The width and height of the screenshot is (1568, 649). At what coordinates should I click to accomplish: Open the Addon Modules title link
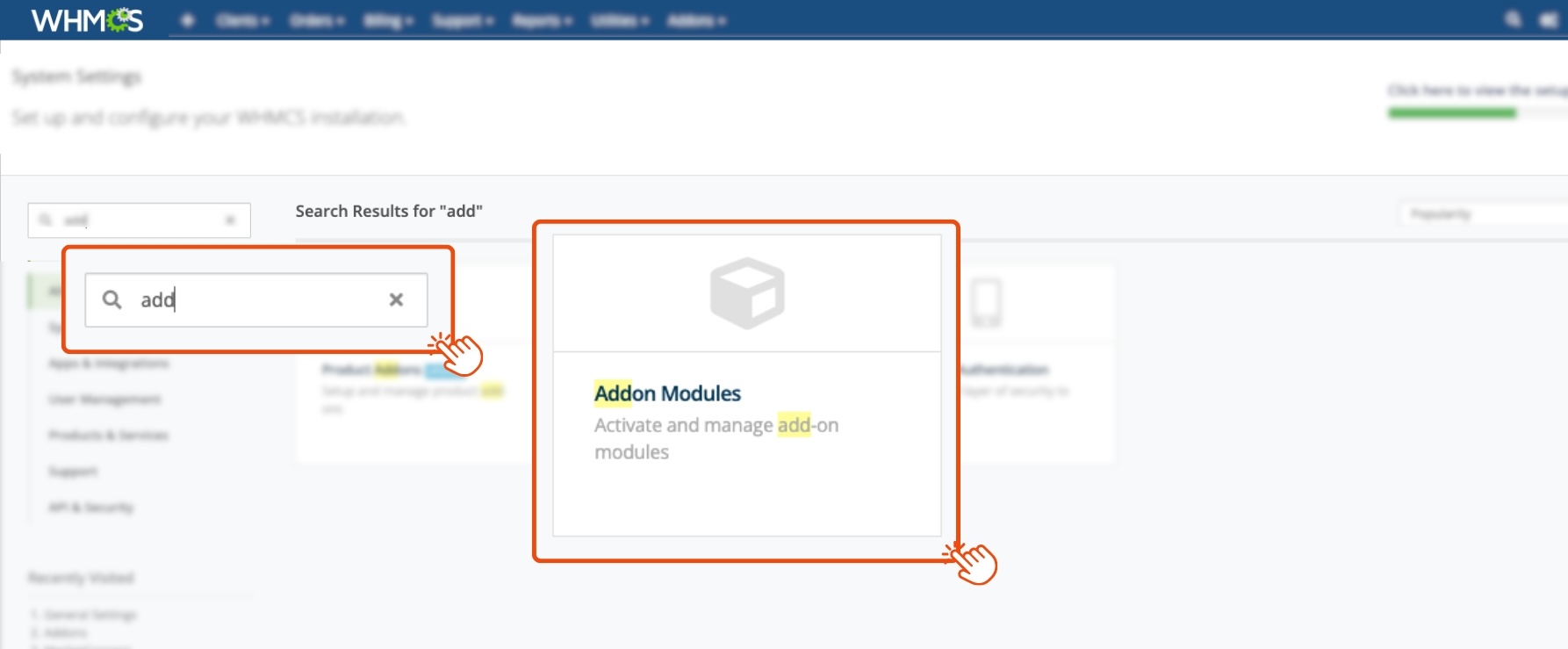point(667,393)
